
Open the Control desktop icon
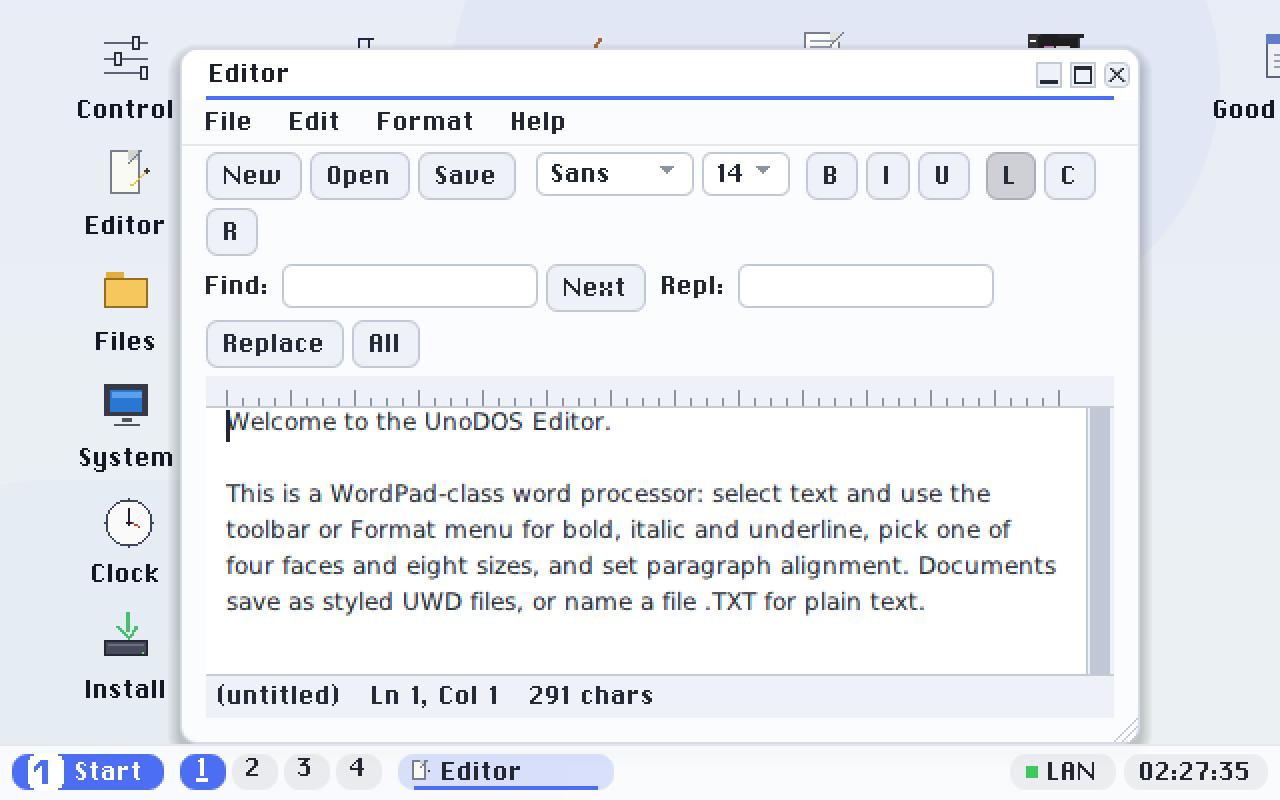pos(126,78)
